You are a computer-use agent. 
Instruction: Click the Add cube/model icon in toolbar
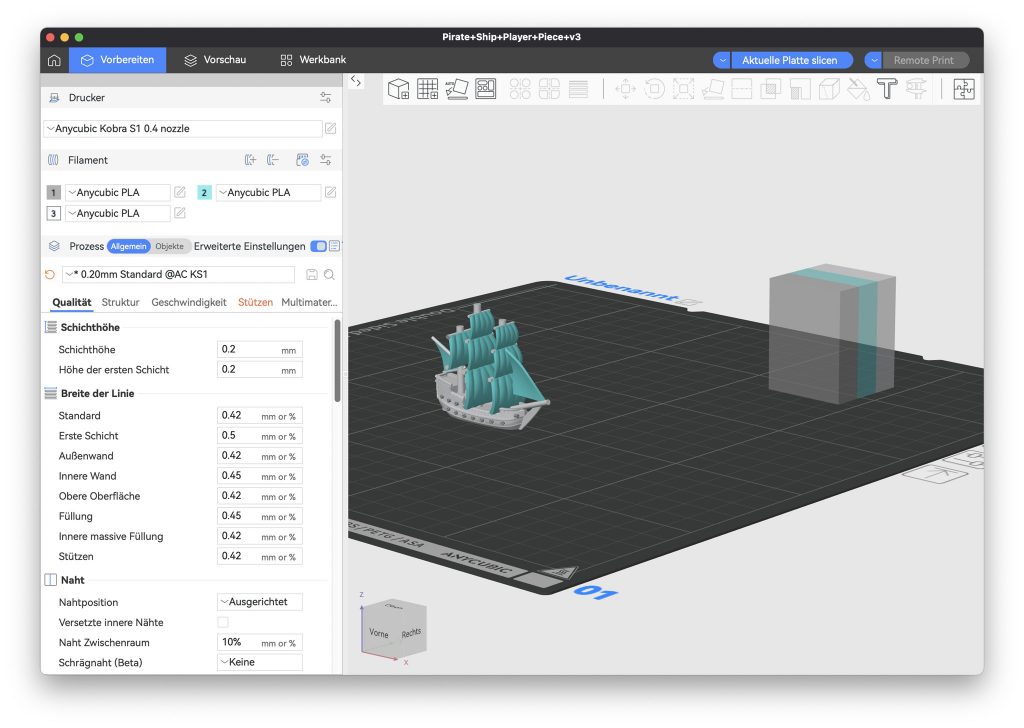pos(398,89)
